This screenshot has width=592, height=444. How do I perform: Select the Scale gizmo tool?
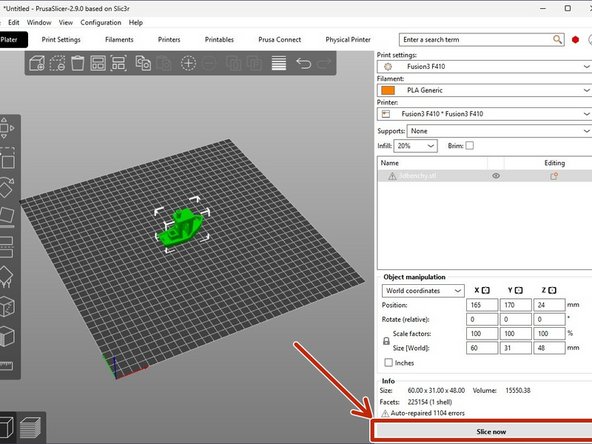coord(7,158)
